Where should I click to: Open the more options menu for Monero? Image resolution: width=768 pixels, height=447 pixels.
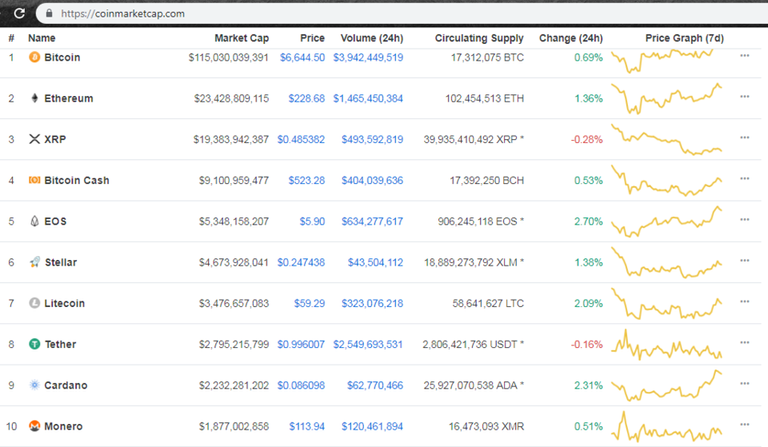click(x=744, y=424)
